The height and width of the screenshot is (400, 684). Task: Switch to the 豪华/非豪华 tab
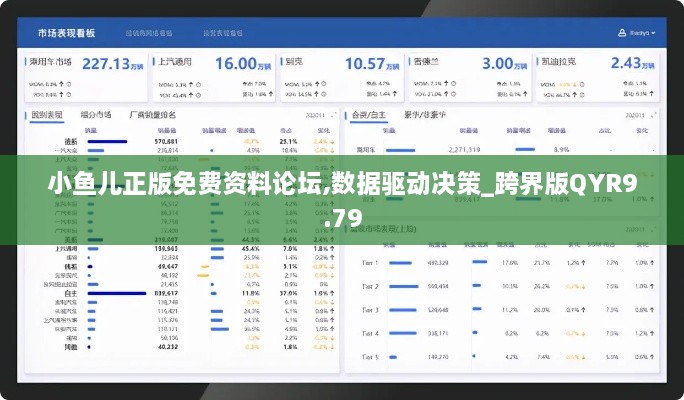425,115
